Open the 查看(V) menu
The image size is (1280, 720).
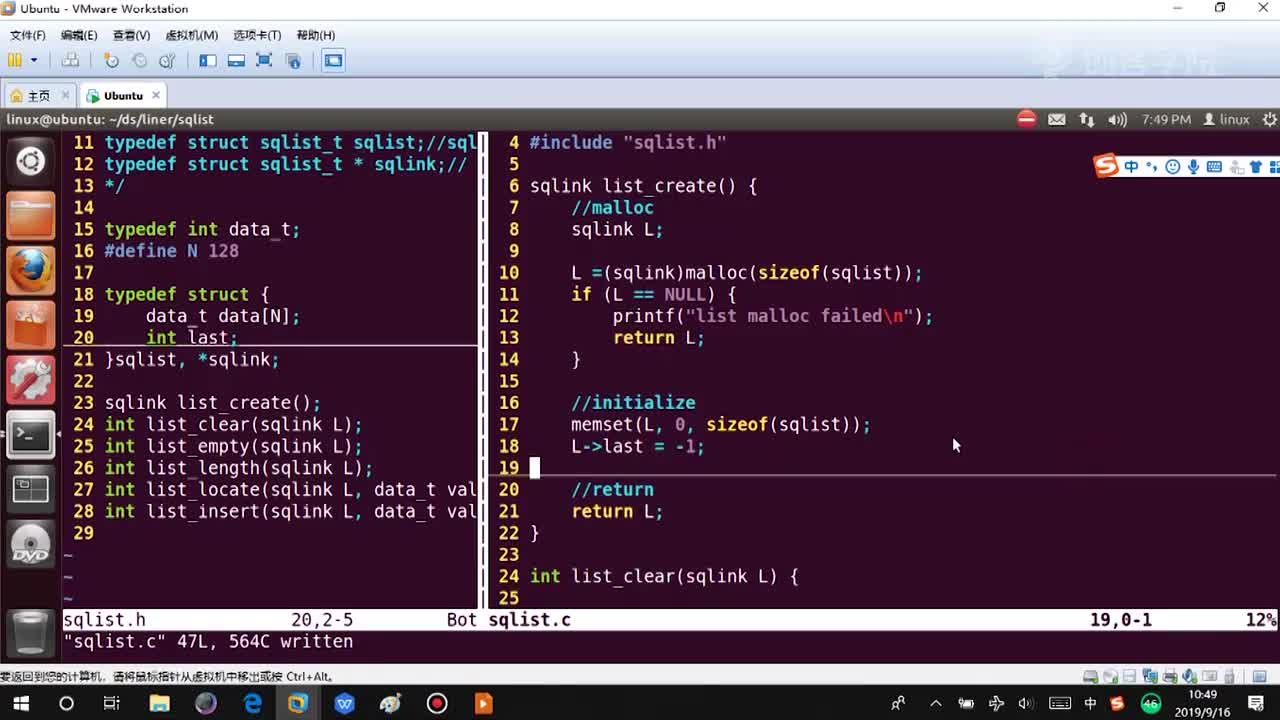(x=131, y=35)
